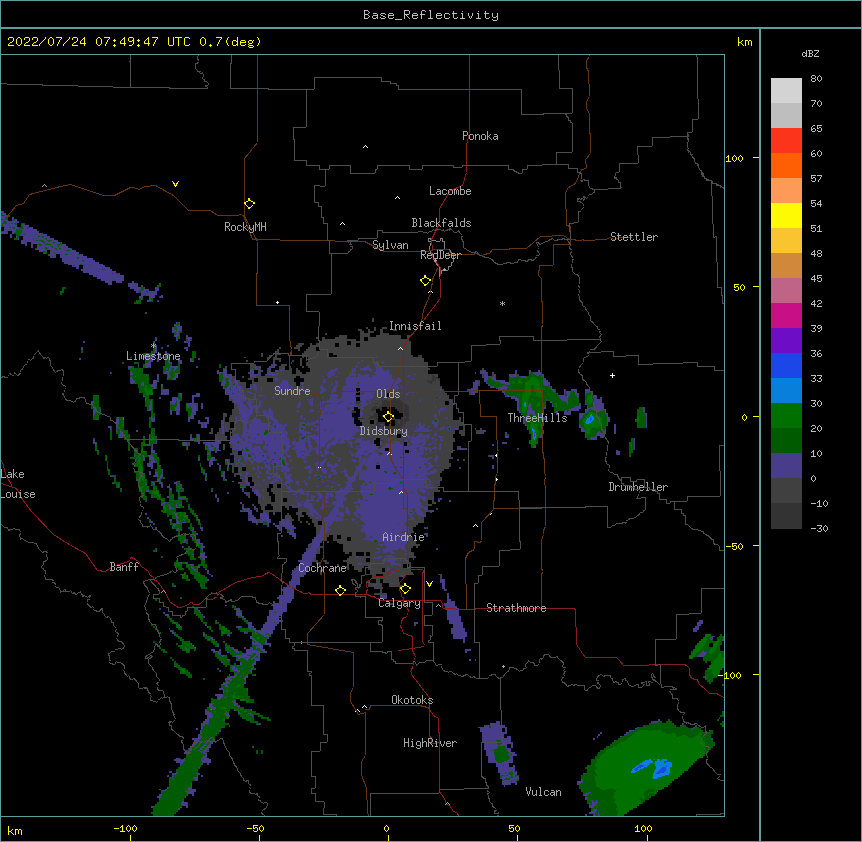Screen dimensions: 862x842
Task: Click the Innisfail city label
Action: click(x=415, y=326)
